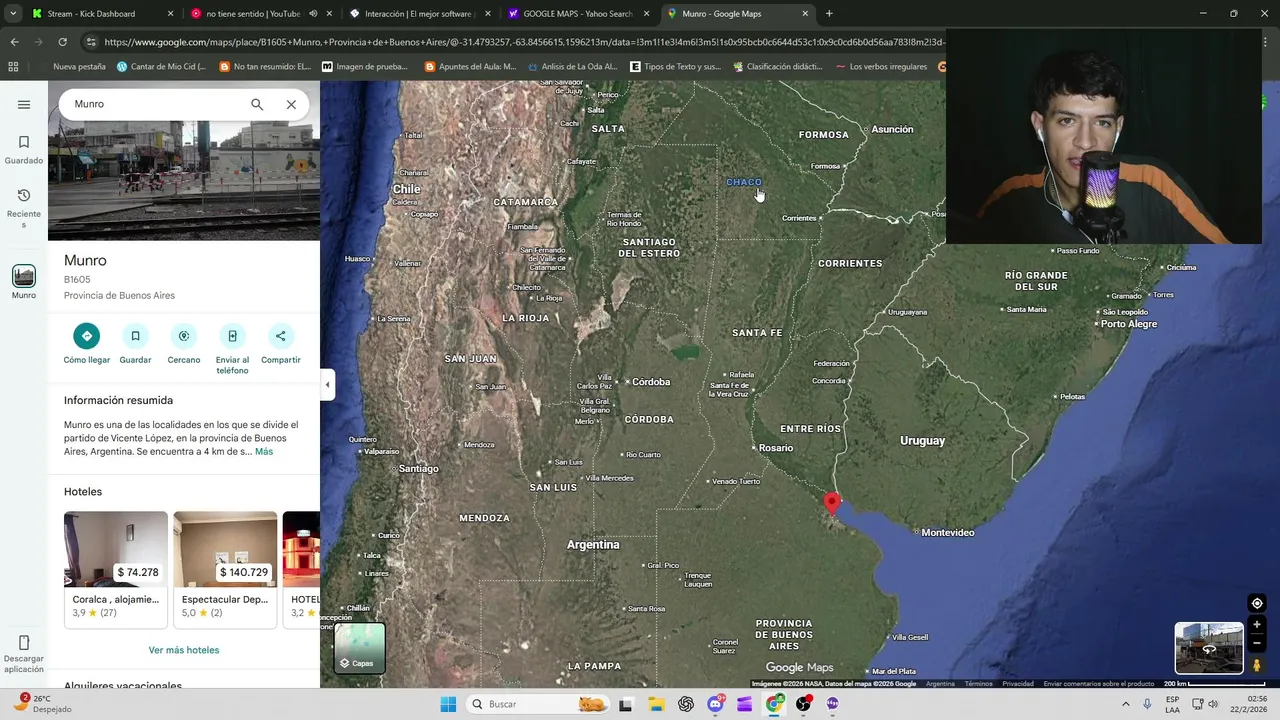This screenshot has height=720, width=1280.
Task: Go back with the browser back arrow
Action: [x=14, y=42]
